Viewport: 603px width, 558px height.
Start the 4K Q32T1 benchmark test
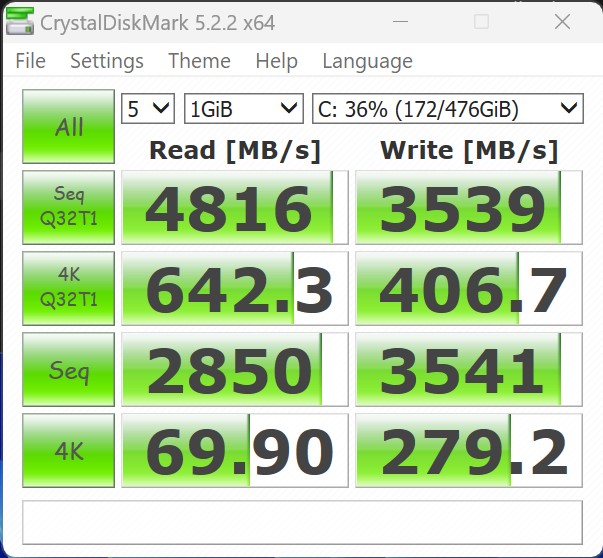(x=69, y=289)
